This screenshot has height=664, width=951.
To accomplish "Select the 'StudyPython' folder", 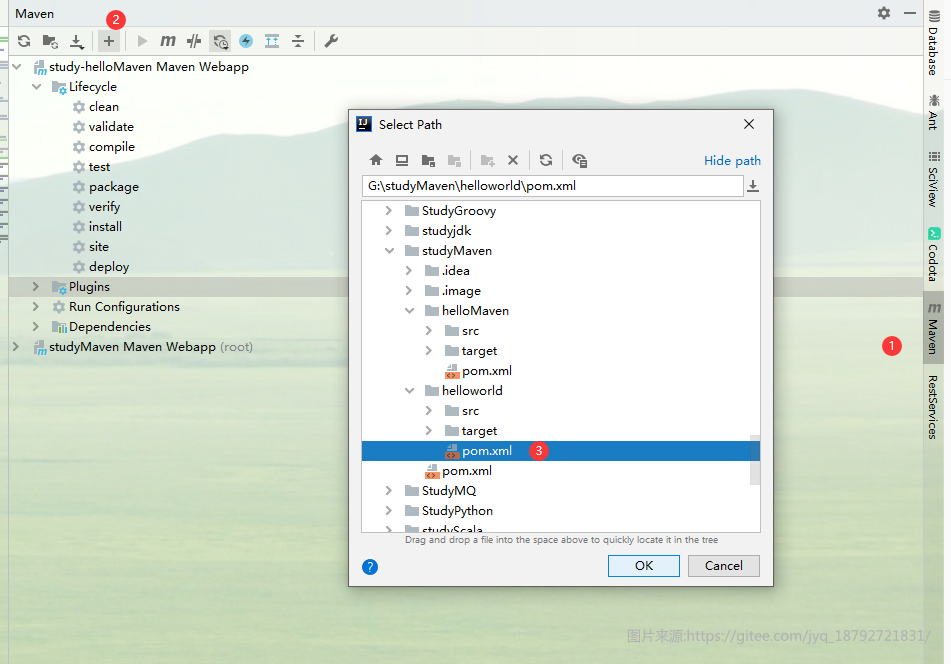I will coord(457,511).
